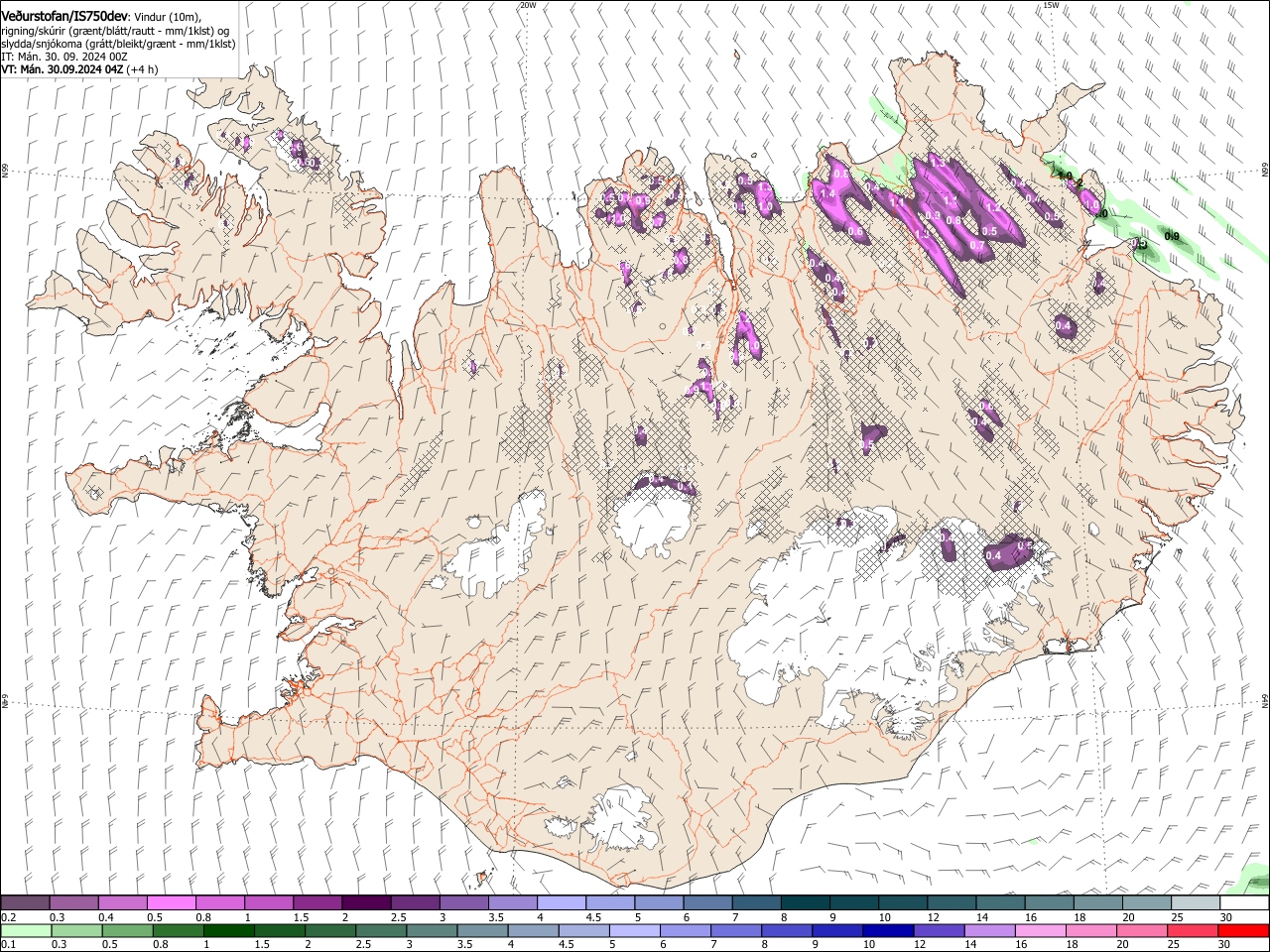Click the rain scale swatch labeled 0.3
Screen dimensions: 1270x952
pos(77,930)
